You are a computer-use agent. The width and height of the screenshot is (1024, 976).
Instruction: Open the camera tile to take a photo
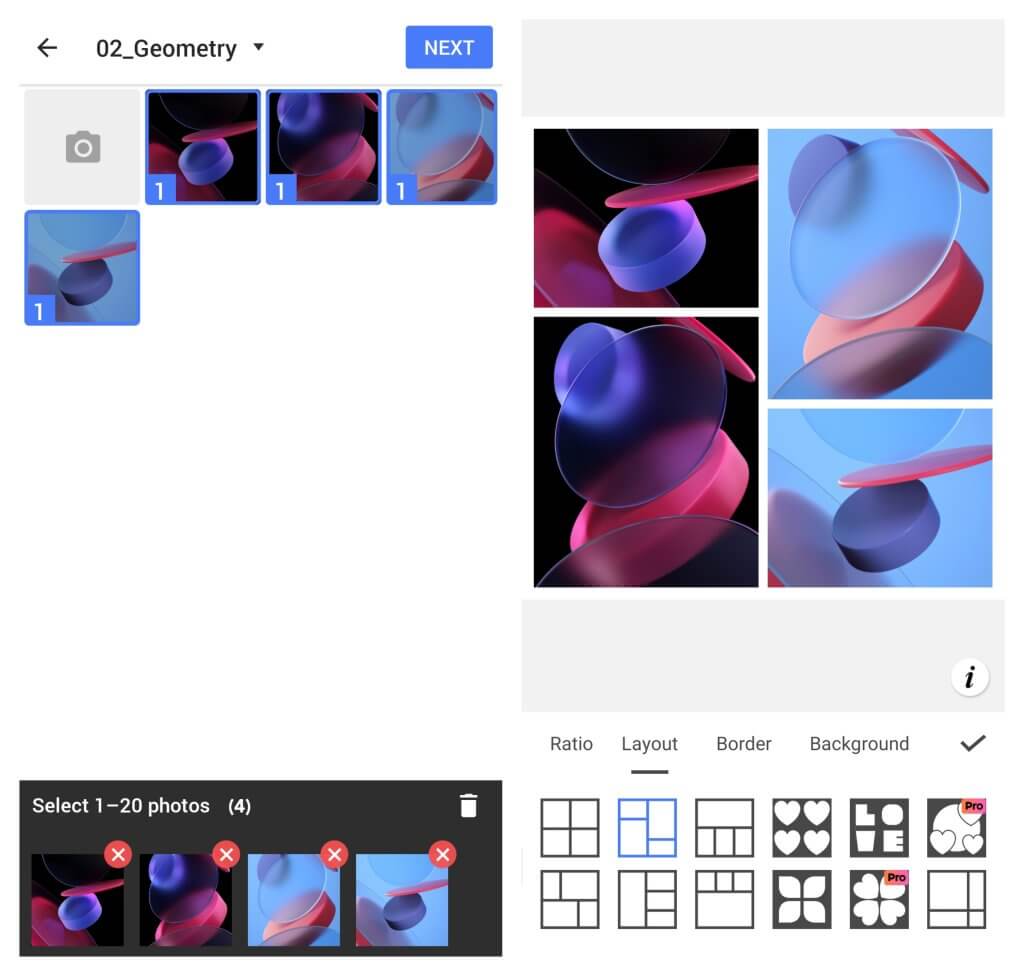(82, 147)
